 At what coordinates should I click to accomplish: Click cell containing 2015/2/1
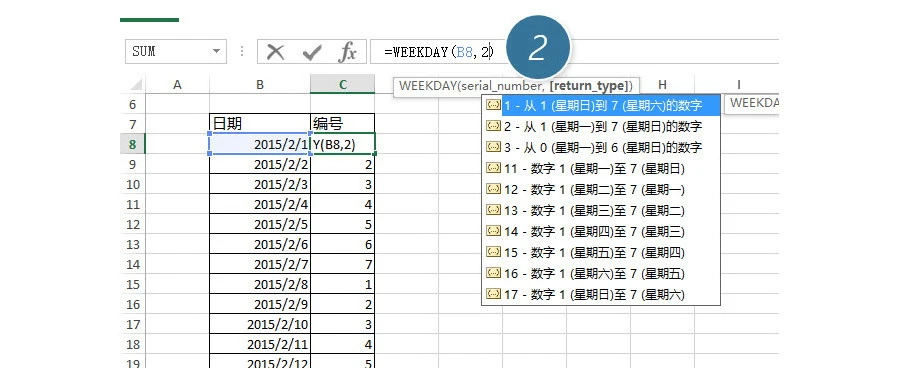260,144
